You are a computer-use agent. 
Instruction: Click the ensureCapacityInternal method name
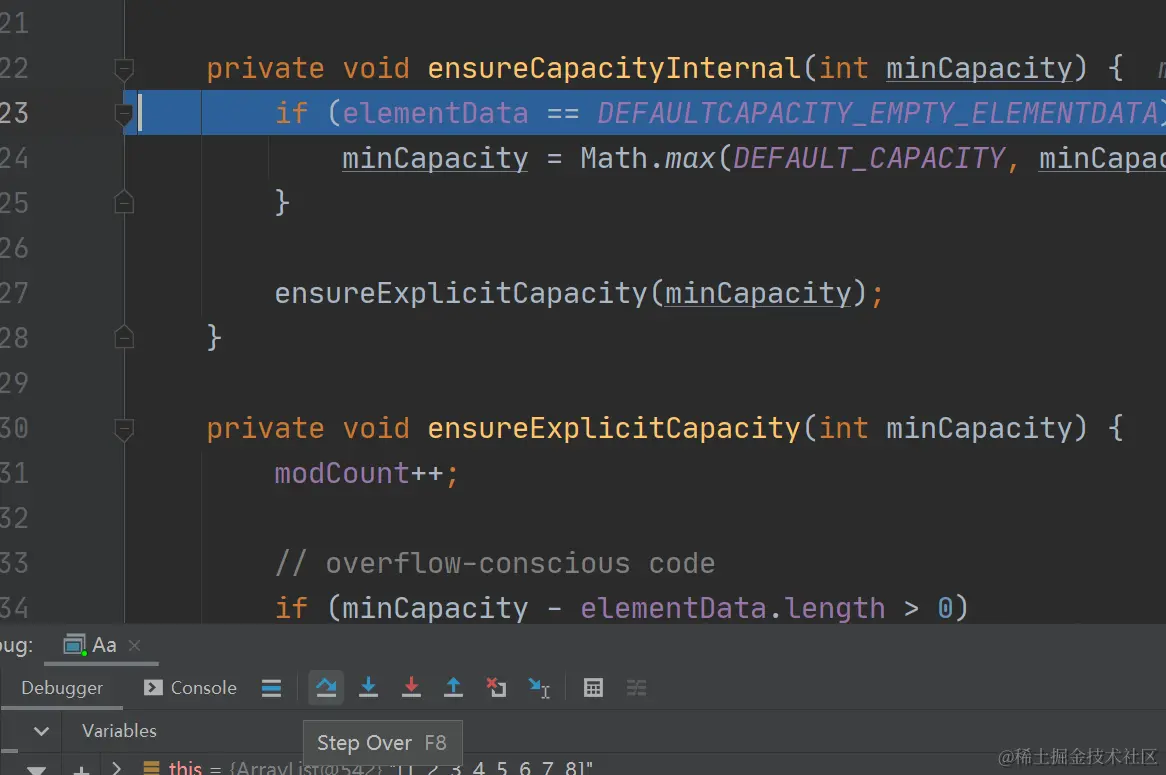point(613,68)
